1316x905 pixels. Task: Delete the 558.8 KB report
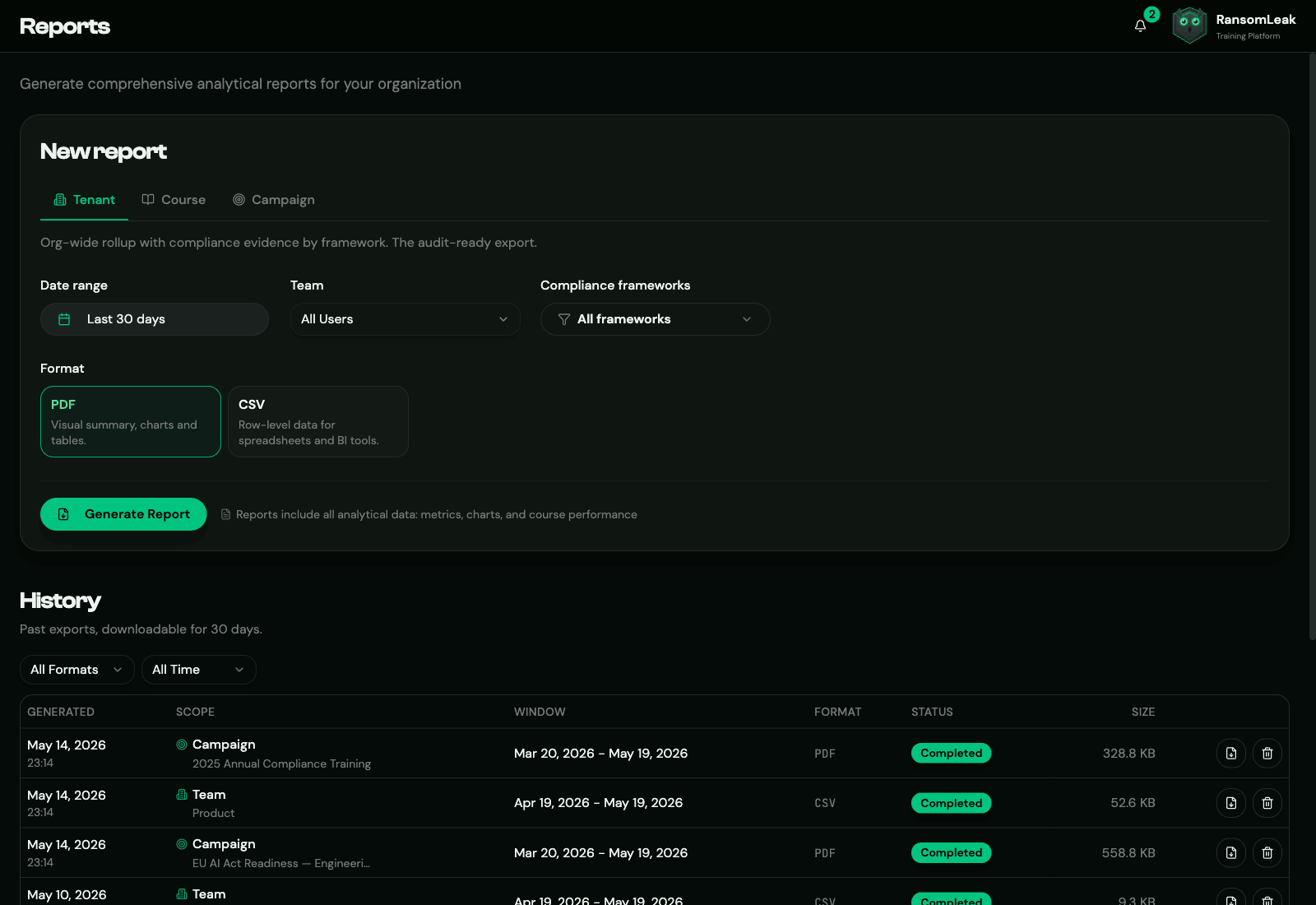1267,852
